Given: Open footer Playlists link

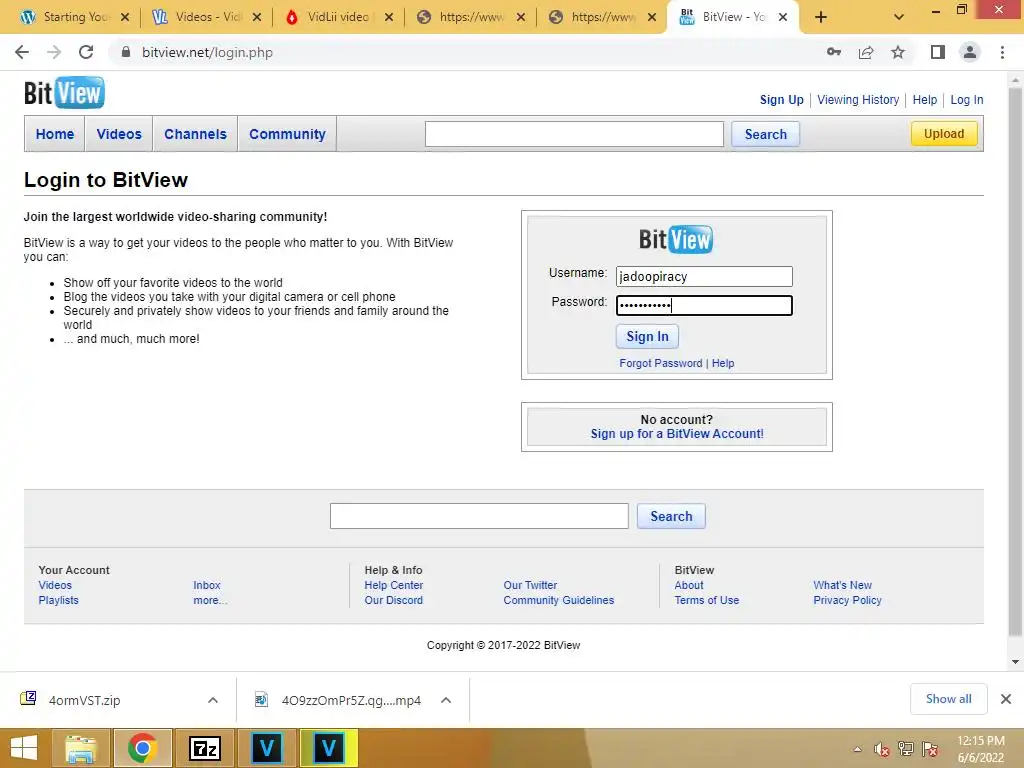Looking at the screenshot, I should click(58, 600).
